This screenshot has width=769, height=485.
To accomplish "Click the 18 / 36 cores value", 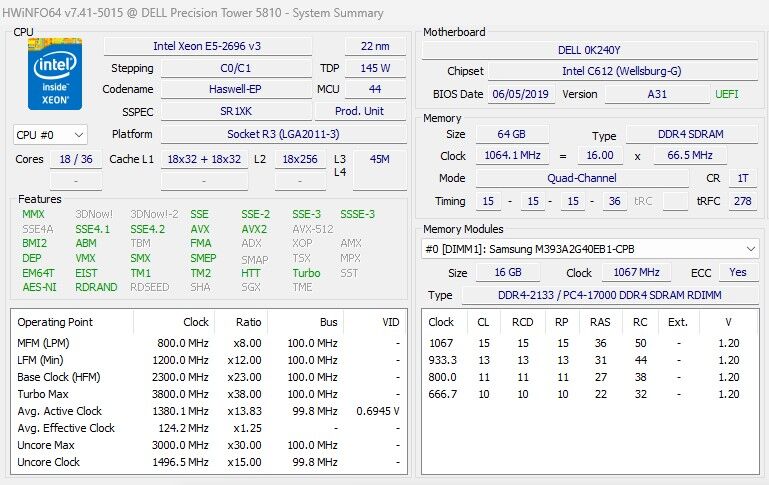I will tap(76, 159).
